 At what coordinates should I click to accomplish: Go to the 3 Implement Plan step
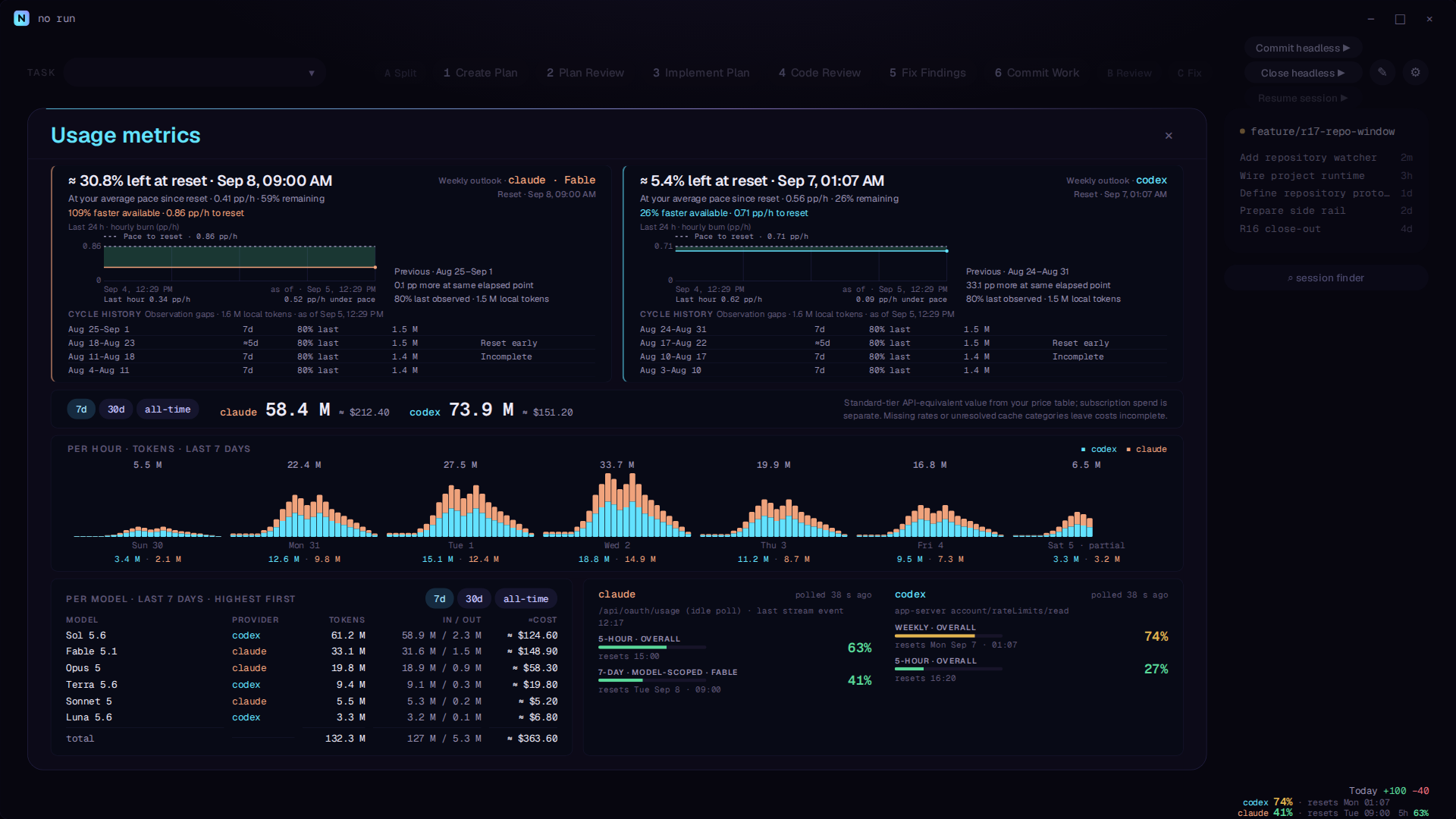tap(701, 73)
